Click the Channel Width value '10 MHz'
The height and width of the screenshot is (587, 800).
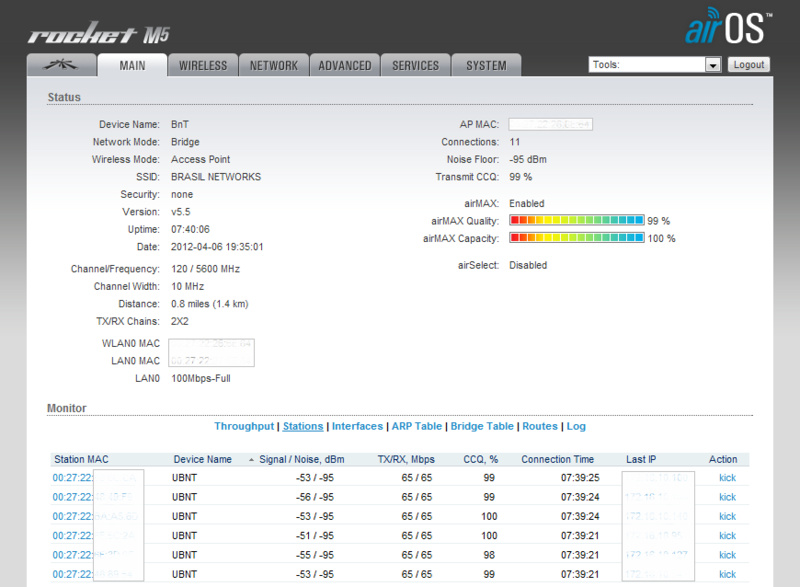[x=187, y=286]
